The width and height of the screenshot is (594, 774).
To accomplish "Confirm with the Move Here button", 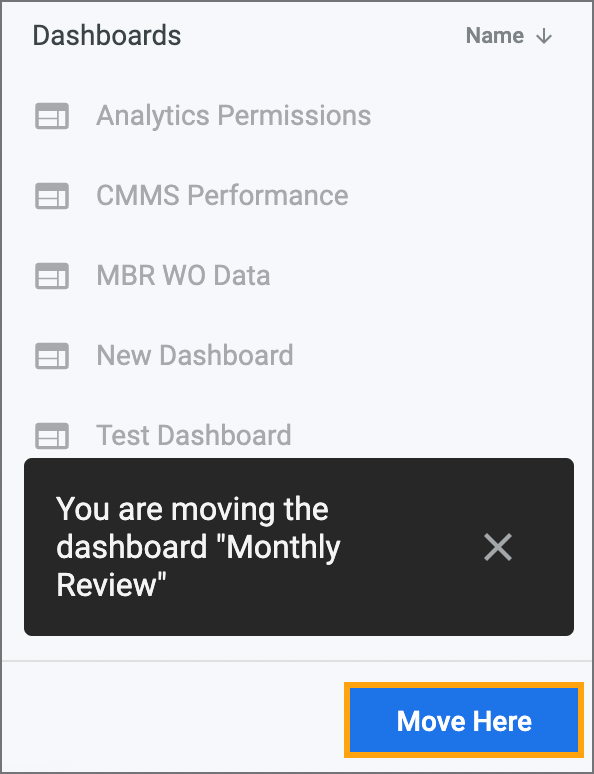I will (x=464, y=720).
